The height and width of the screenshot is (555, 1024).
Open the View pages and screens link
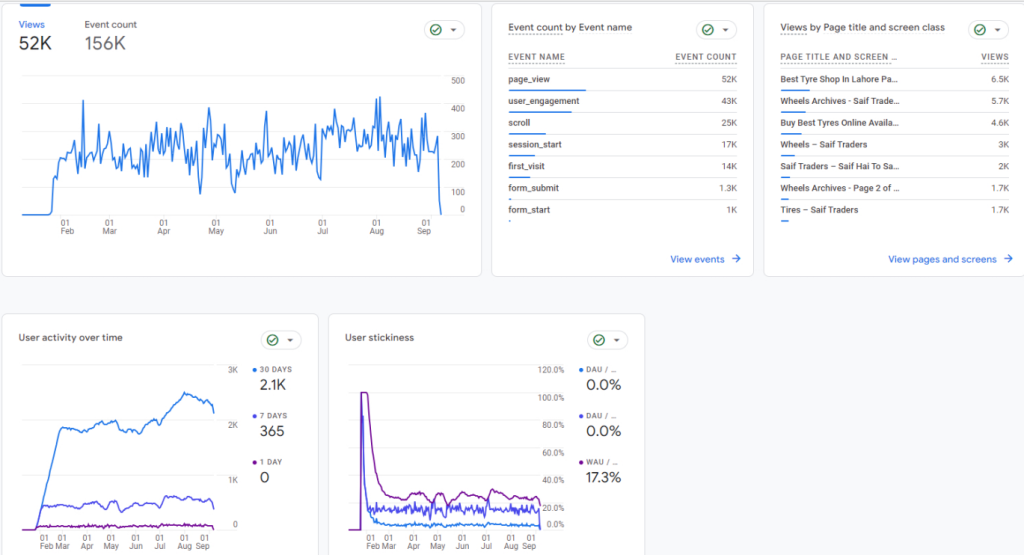coord(942,259)
